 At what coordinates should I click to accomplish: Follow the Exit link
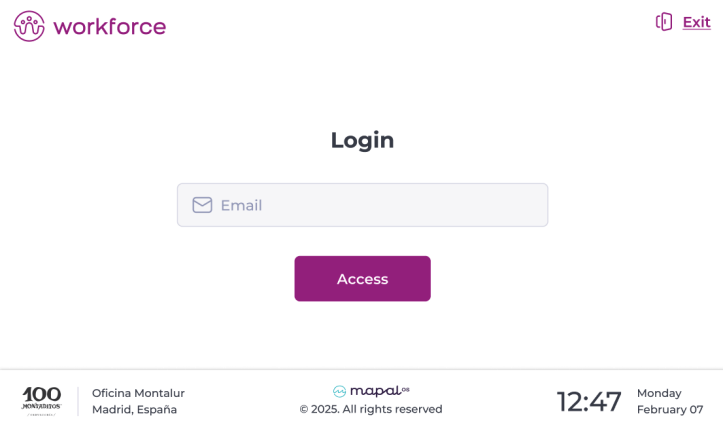[696, 22]
